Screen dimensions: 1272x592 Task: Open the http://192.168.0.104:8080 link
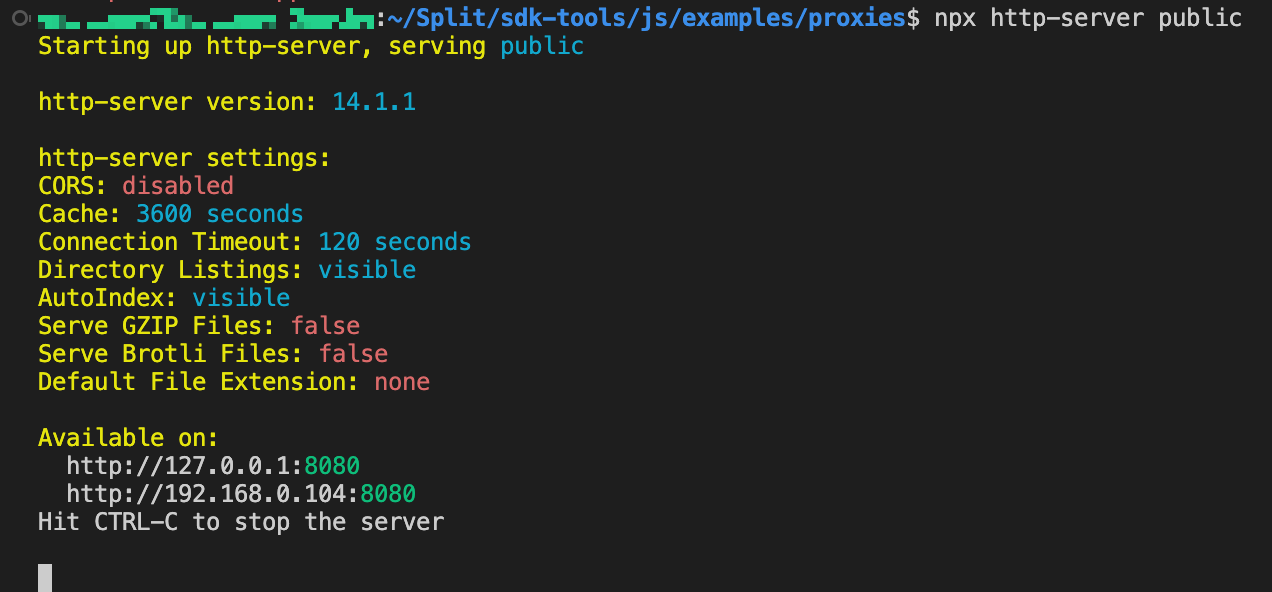click(x=240, y=494)
